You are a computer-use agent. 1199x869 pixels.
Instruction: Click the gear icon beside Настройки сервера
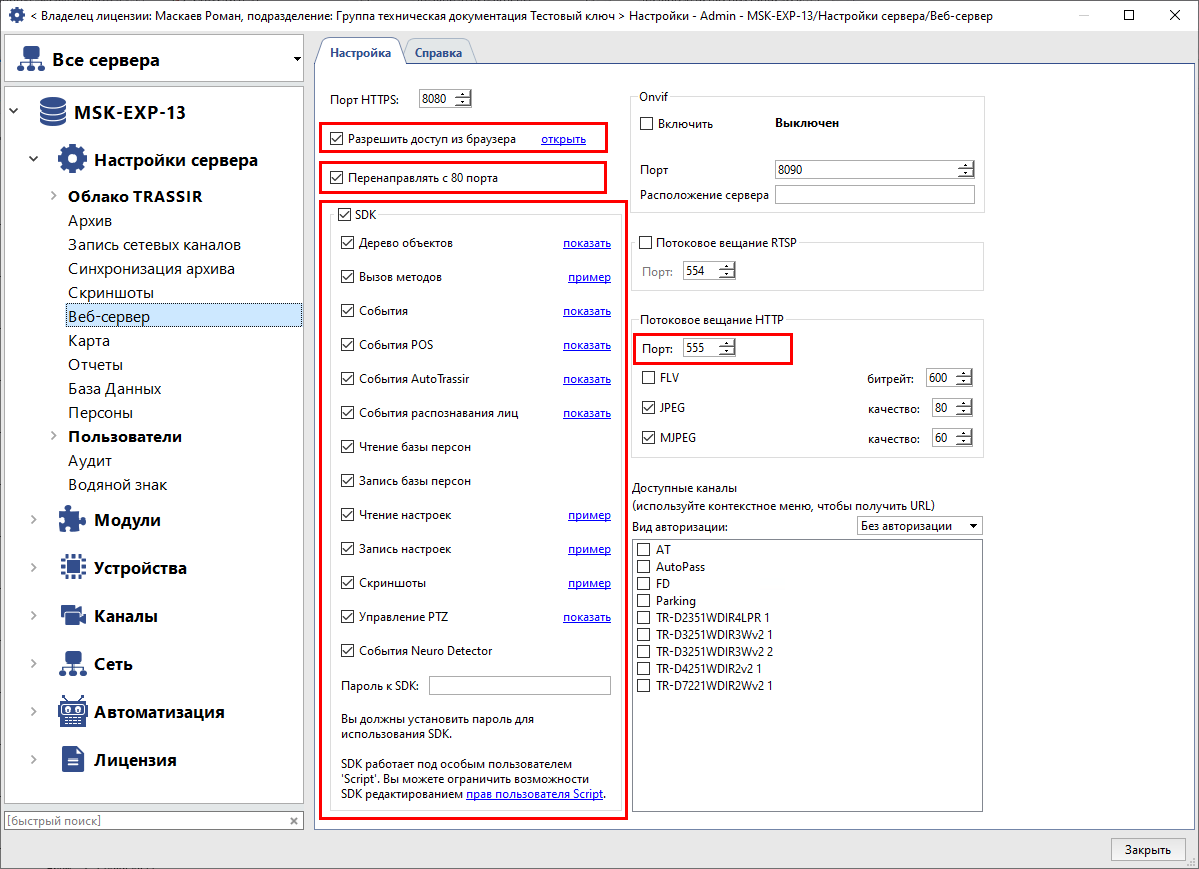click(x=72, y=159)
